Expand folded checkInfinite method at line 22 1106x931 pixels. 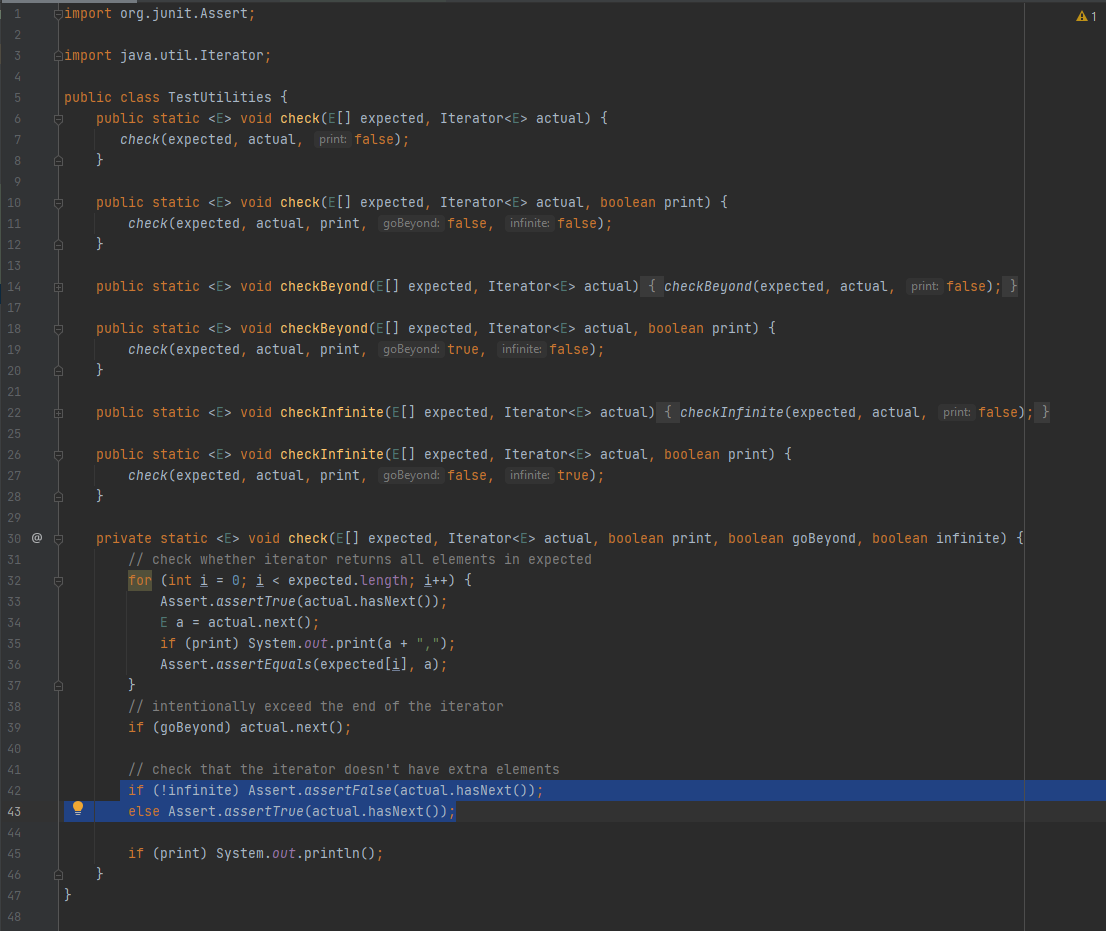(x=59, y=413)
